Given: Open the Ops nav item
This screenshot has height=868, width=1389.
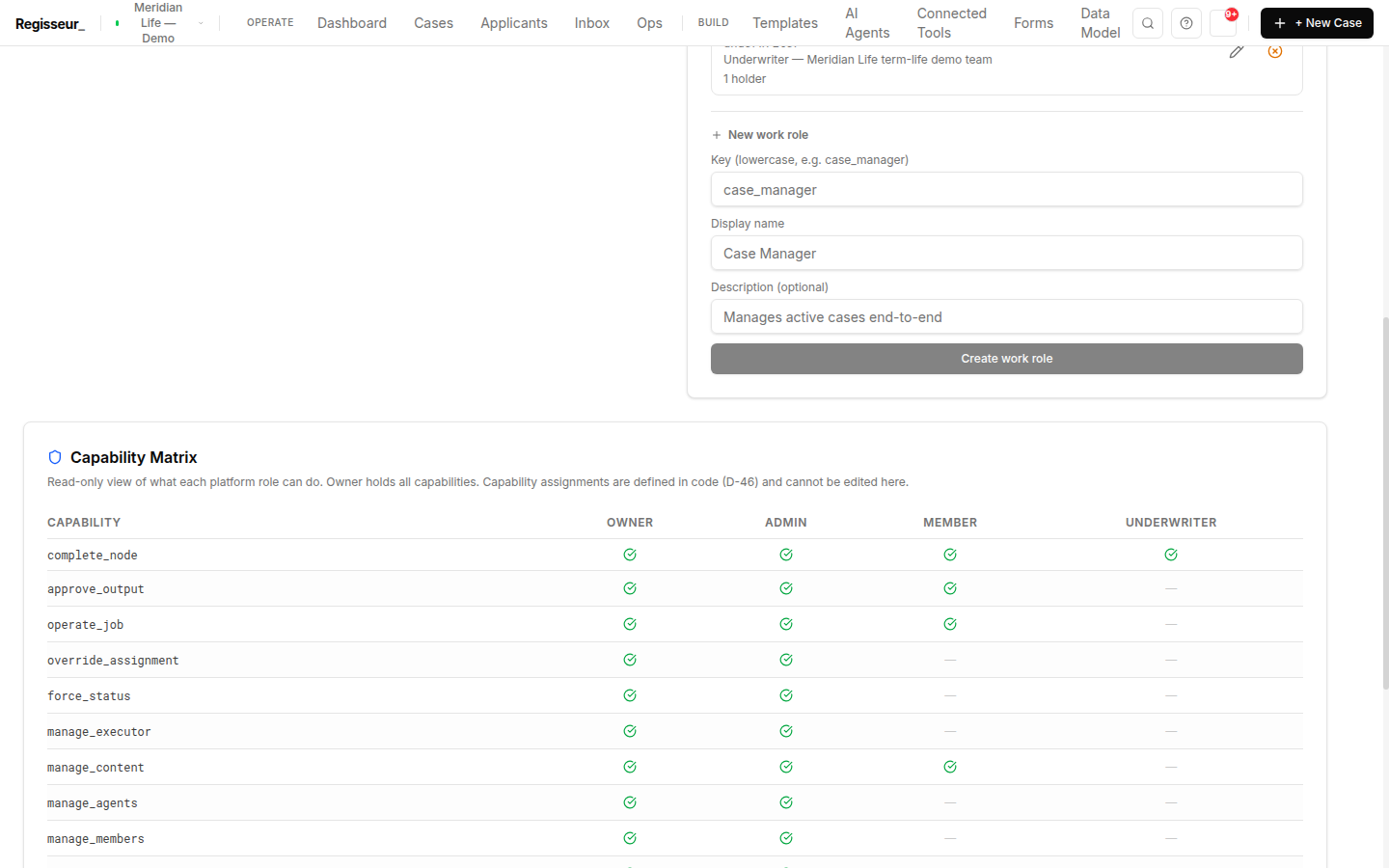Looking at the screenshot, I should 649,23.
